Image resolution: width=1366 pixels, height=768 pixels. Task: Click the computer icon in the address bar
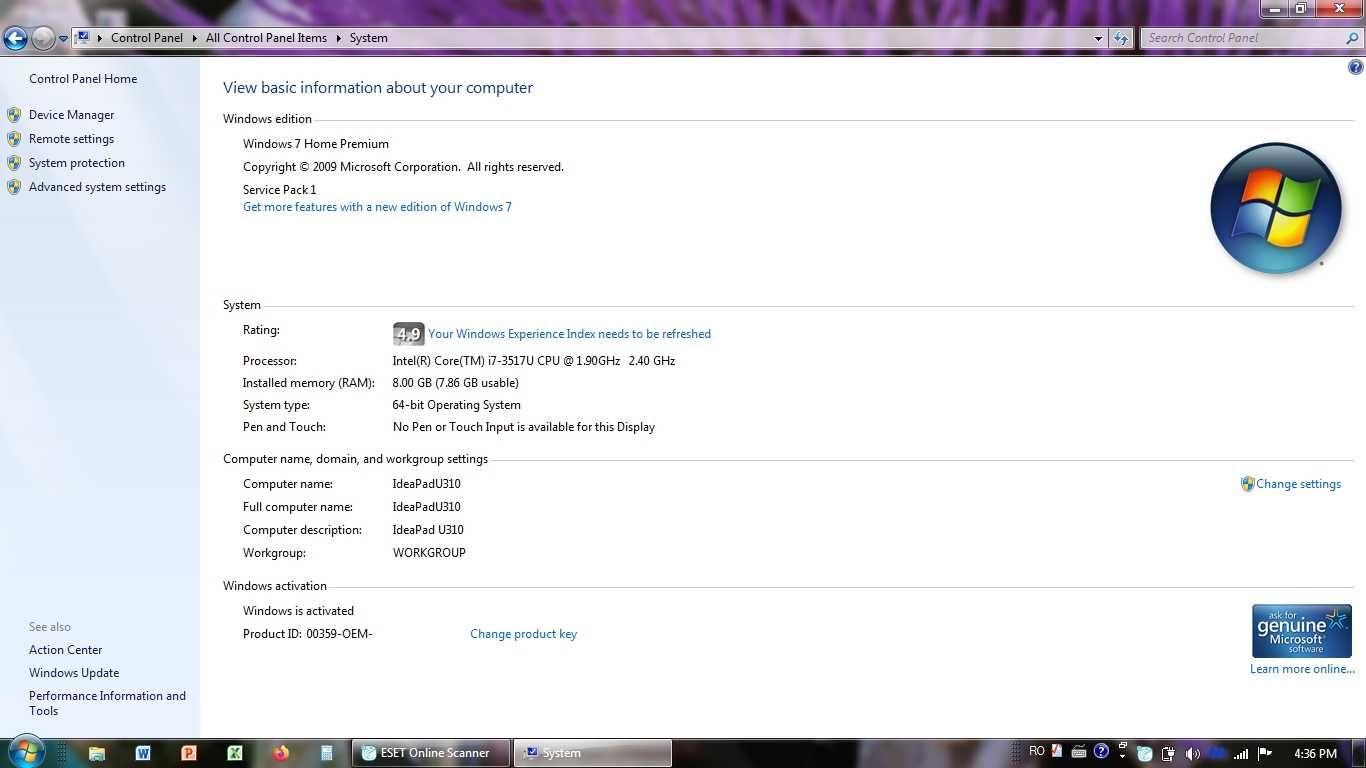click(83, 38)
